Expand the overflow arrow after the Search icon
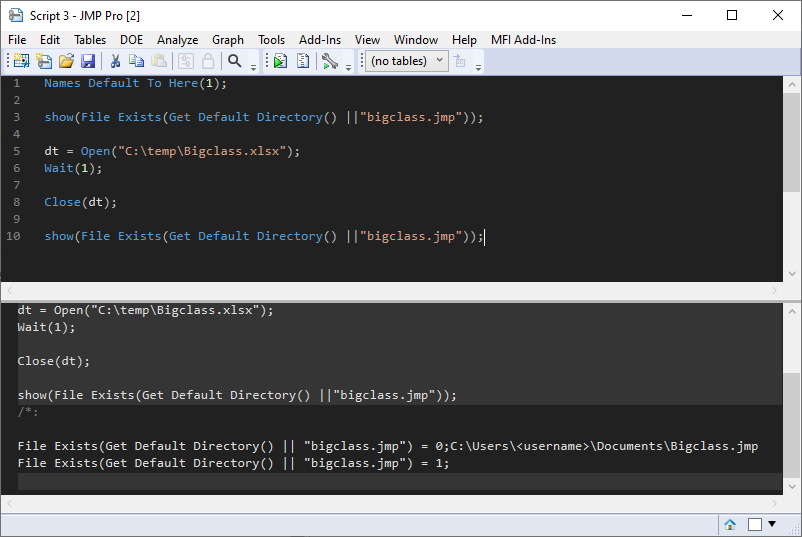The width and height of the screenshot is (802, 537). coord(253,68)
